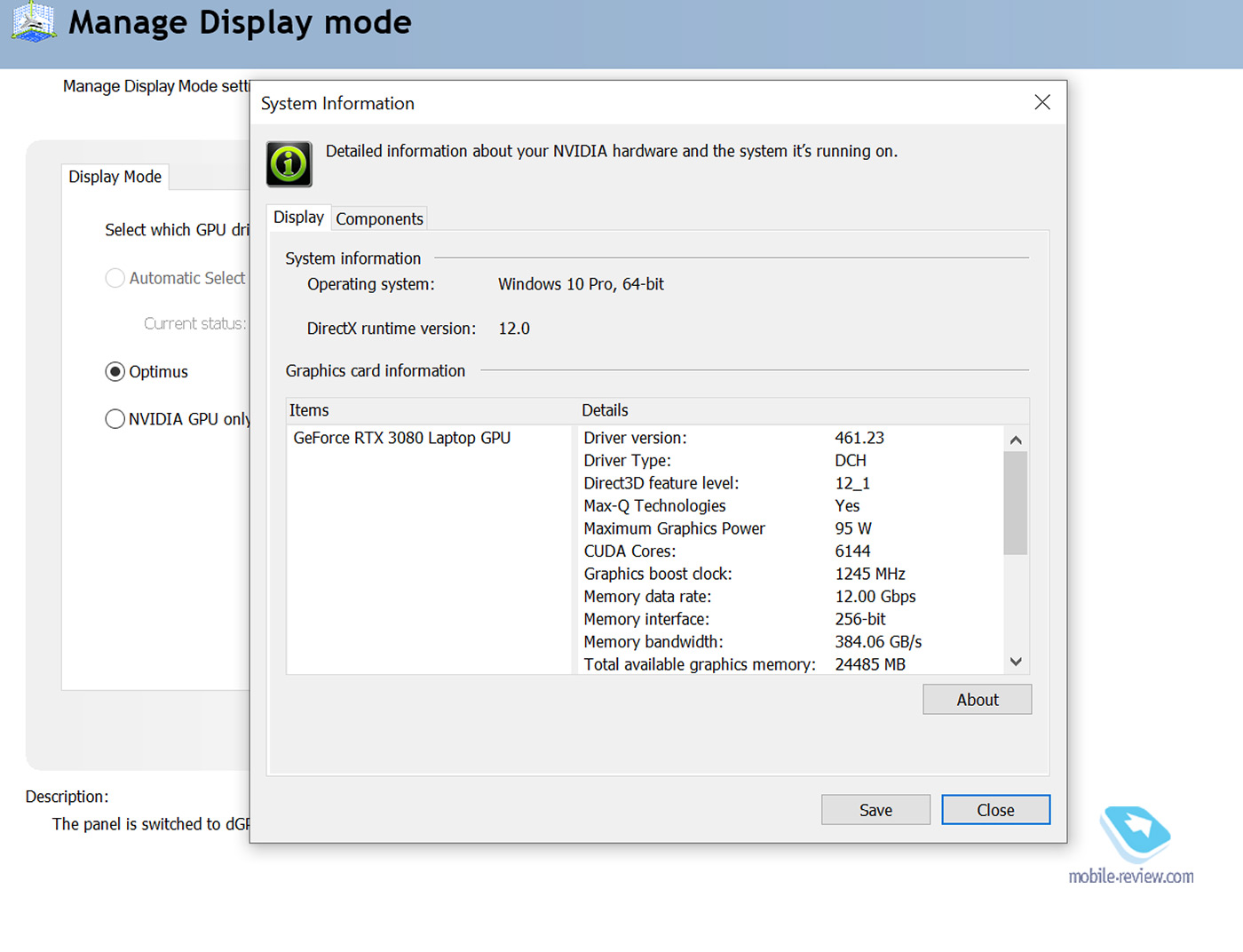Select the Optimus radio button

coord(115,371)
